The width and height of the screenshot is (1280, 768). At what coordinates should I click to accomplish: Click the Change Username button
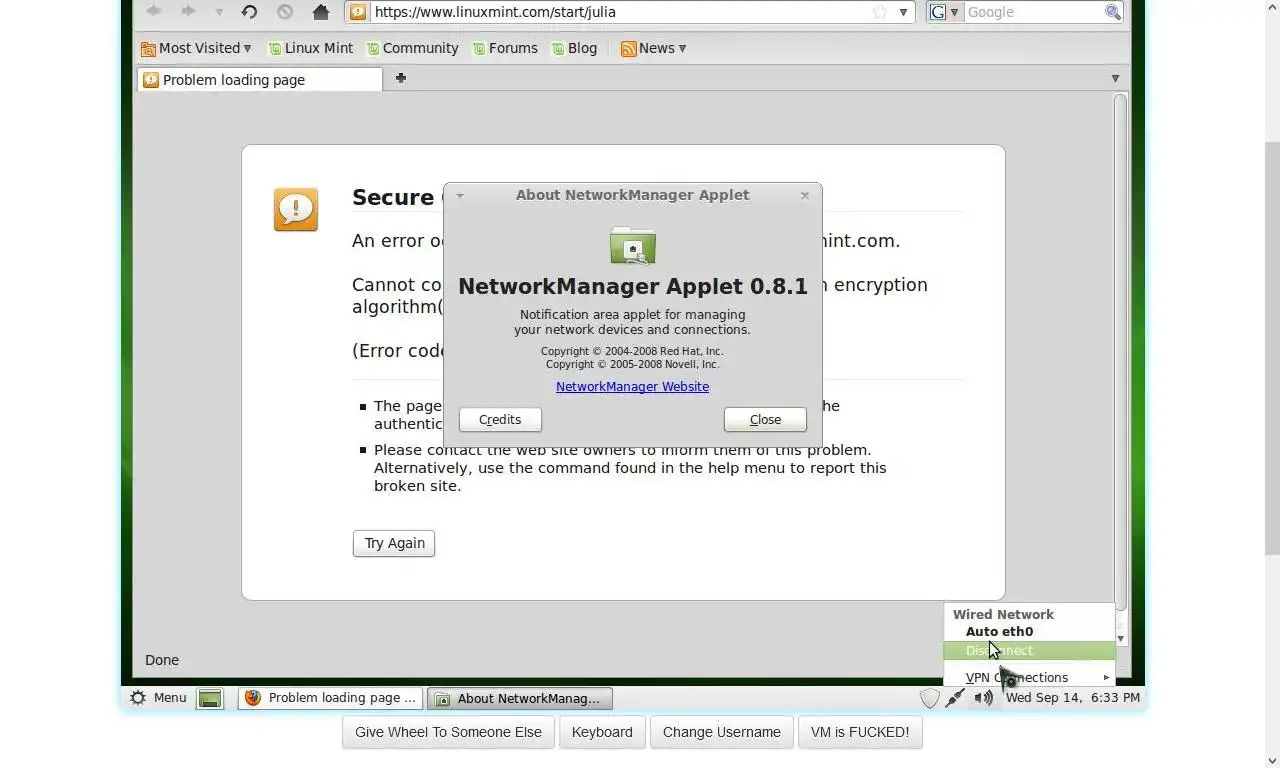tap(722, 732)
